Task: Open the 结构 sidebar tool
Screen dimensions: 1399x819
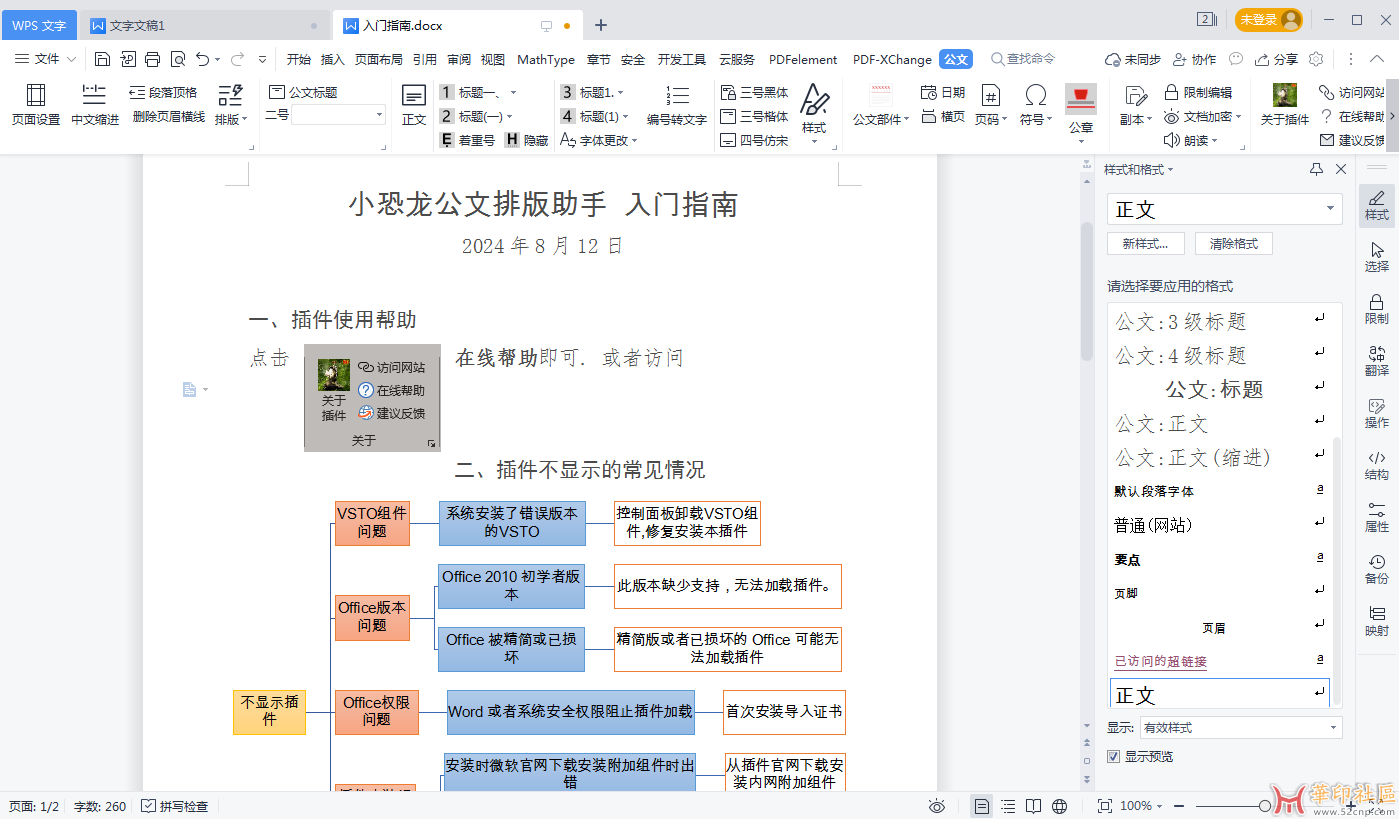Action: tap(1377, 464)
